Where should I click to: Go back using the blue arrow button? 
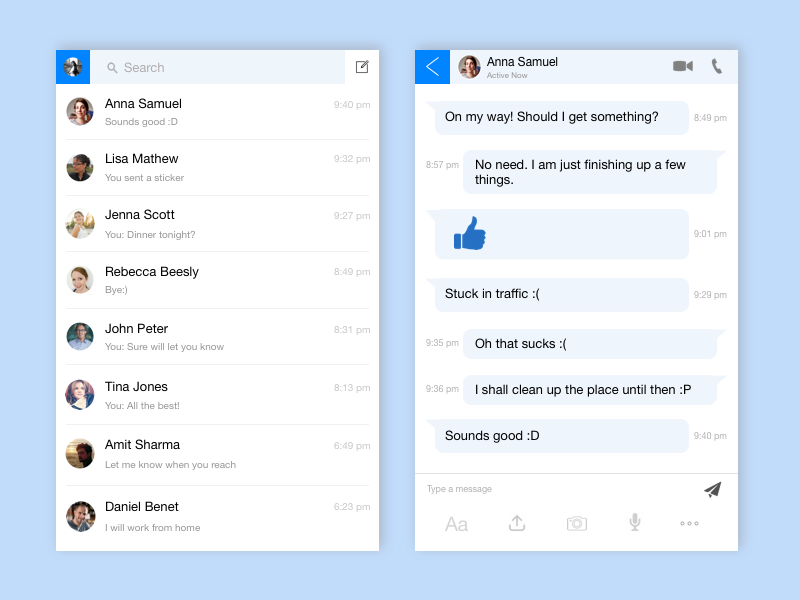coord(432,67)
